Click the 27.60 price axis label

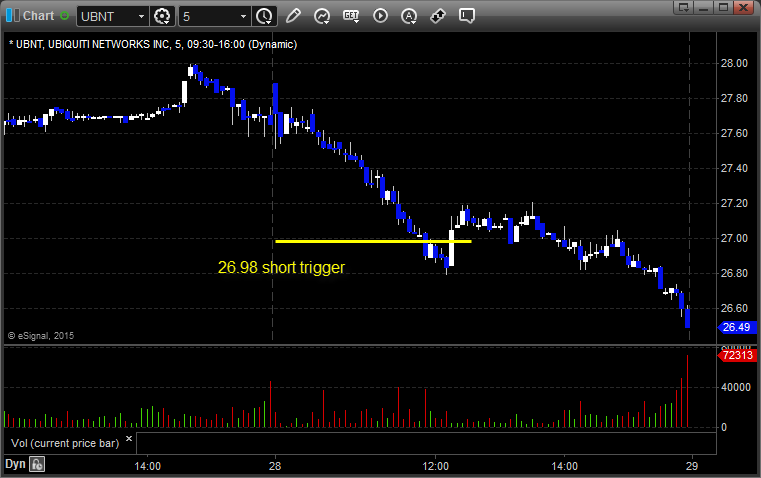coord(734,133)
